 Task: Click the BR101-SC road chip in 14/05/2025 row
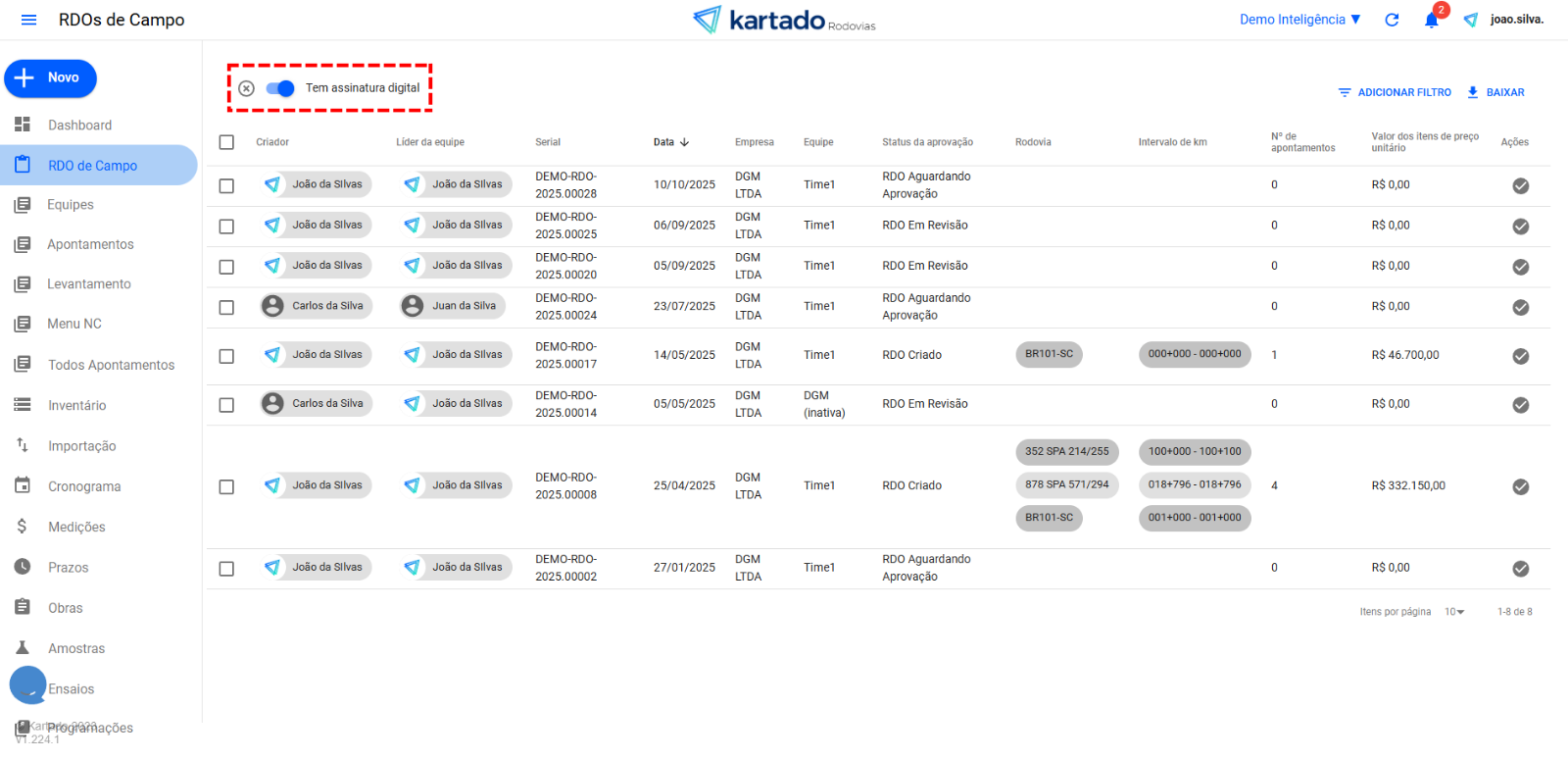click(x=1049, y=354)
